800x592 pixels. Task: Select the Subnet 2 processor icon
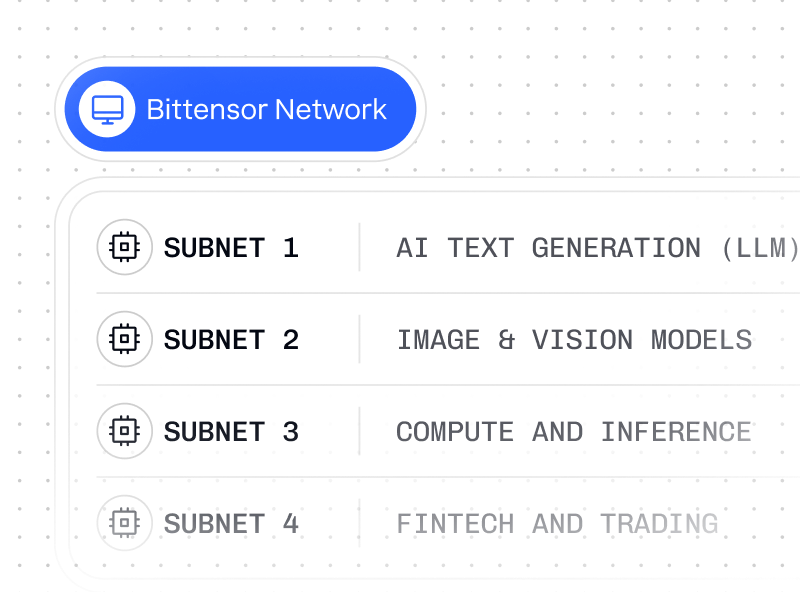tap(124, 340)
